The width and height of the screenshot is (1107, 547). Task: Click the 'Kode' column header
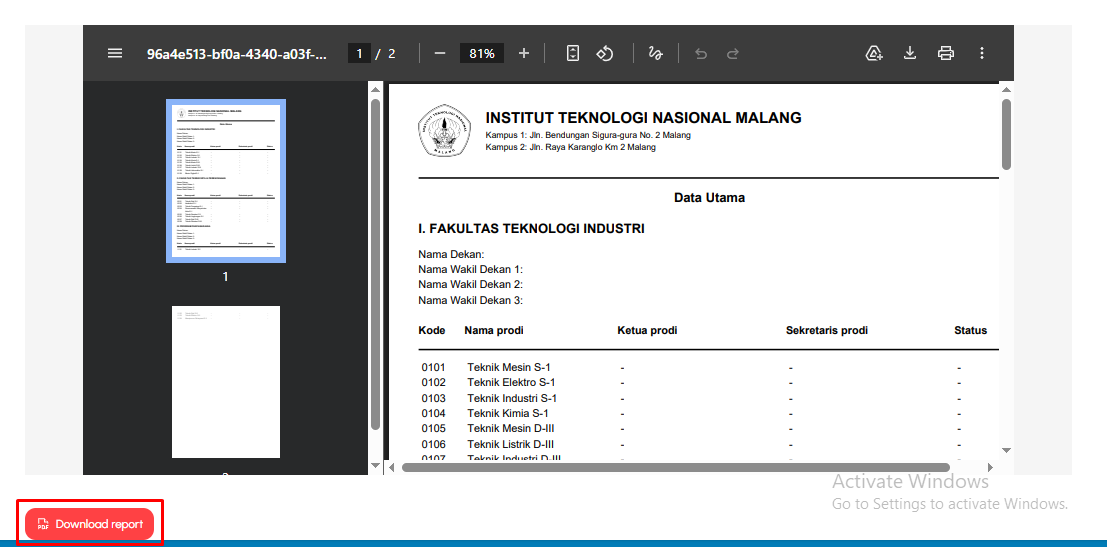(431, 330)
